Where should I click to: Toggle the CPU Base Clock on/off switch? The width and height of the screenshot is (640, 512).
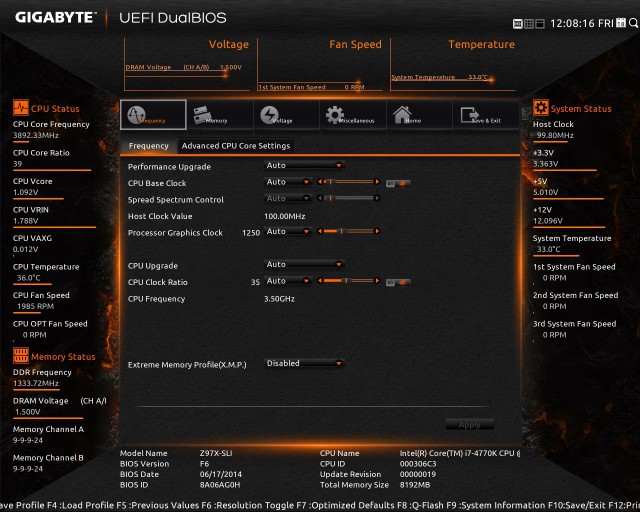click(x=398, y=184)
